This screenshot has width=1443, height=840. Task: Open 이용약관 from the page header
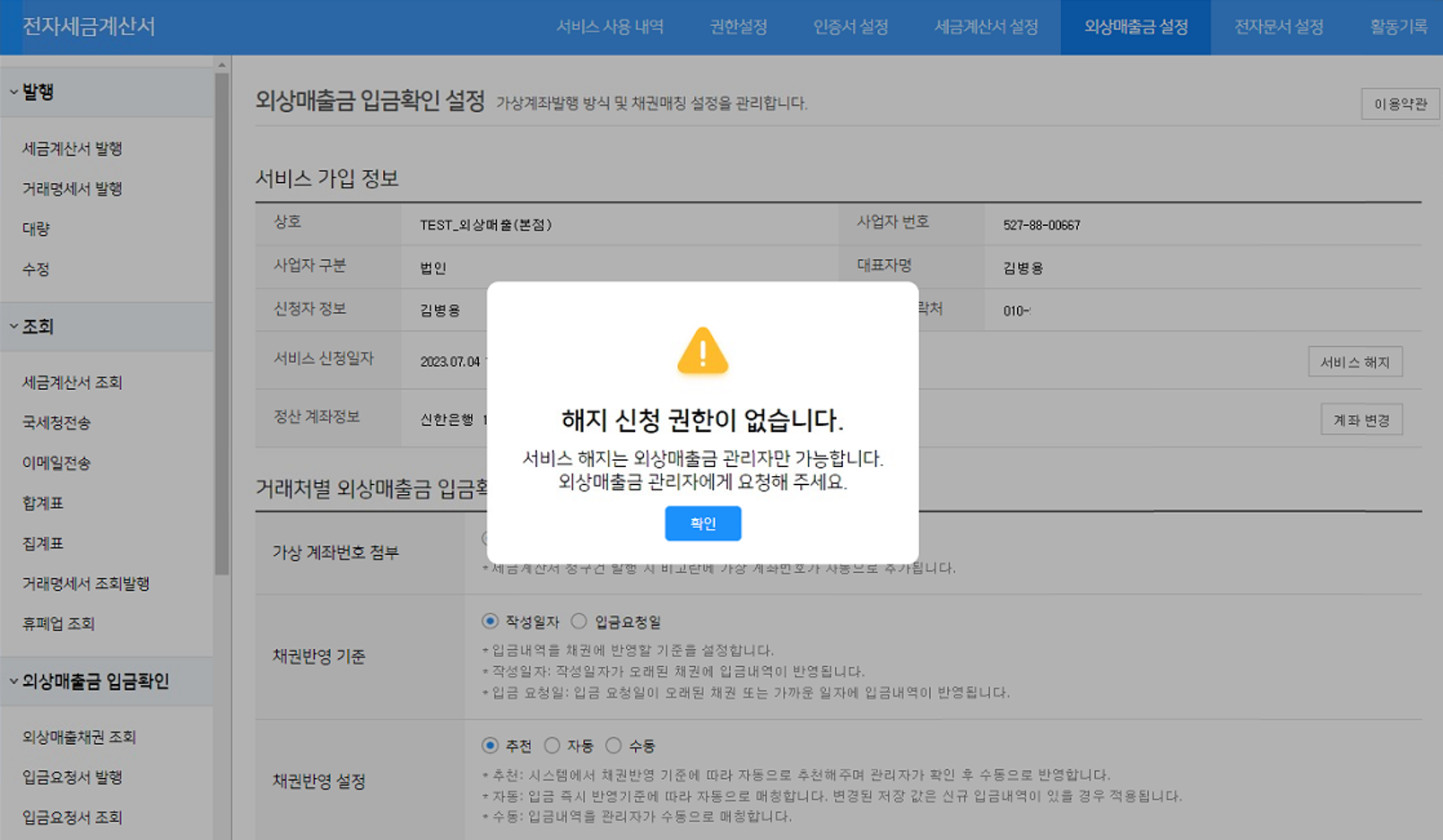[1399, 104]
